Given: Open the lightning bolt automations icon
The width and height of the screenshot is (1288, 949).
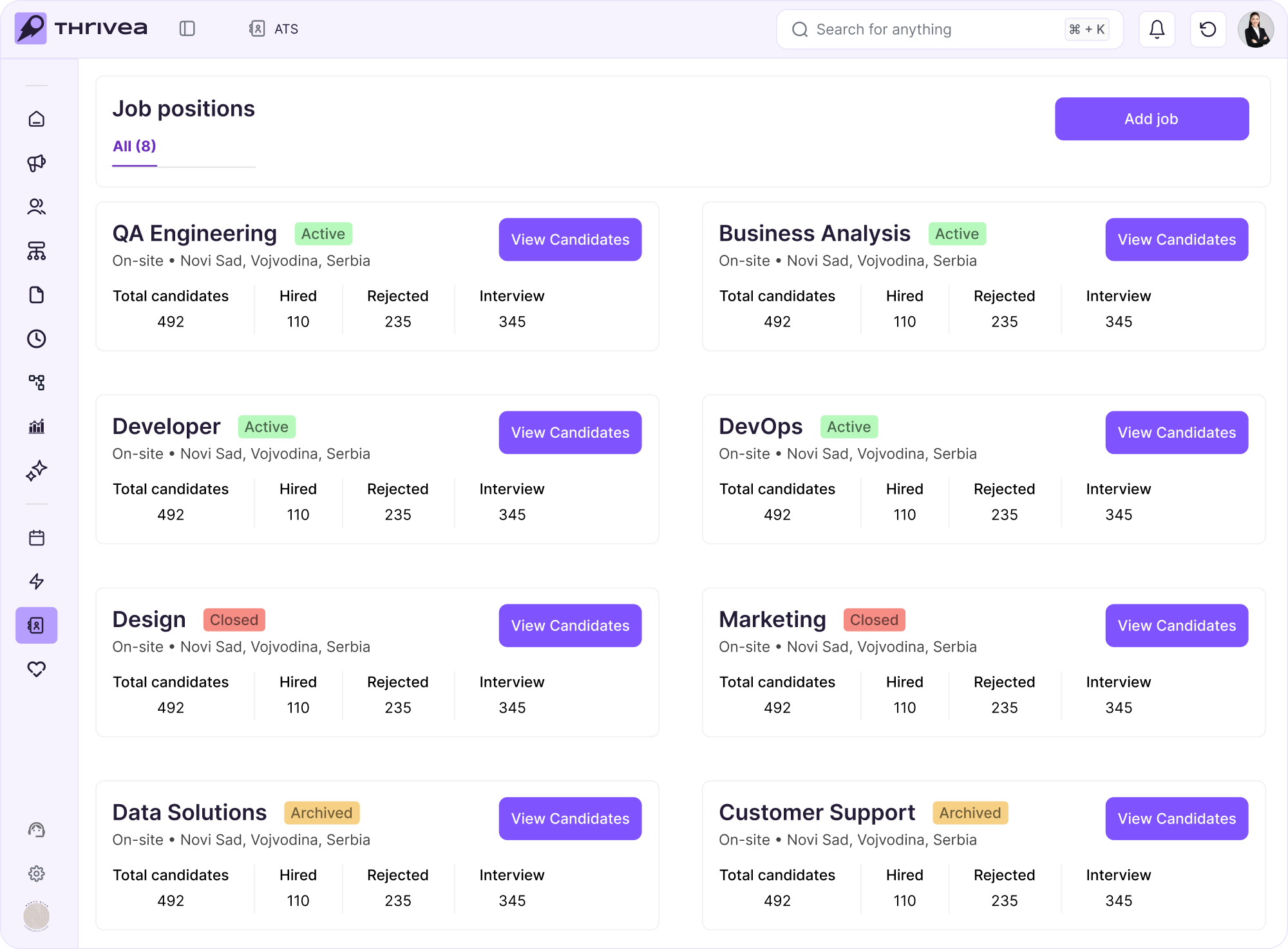Looking at the screenshot, I should pos(37,581).
